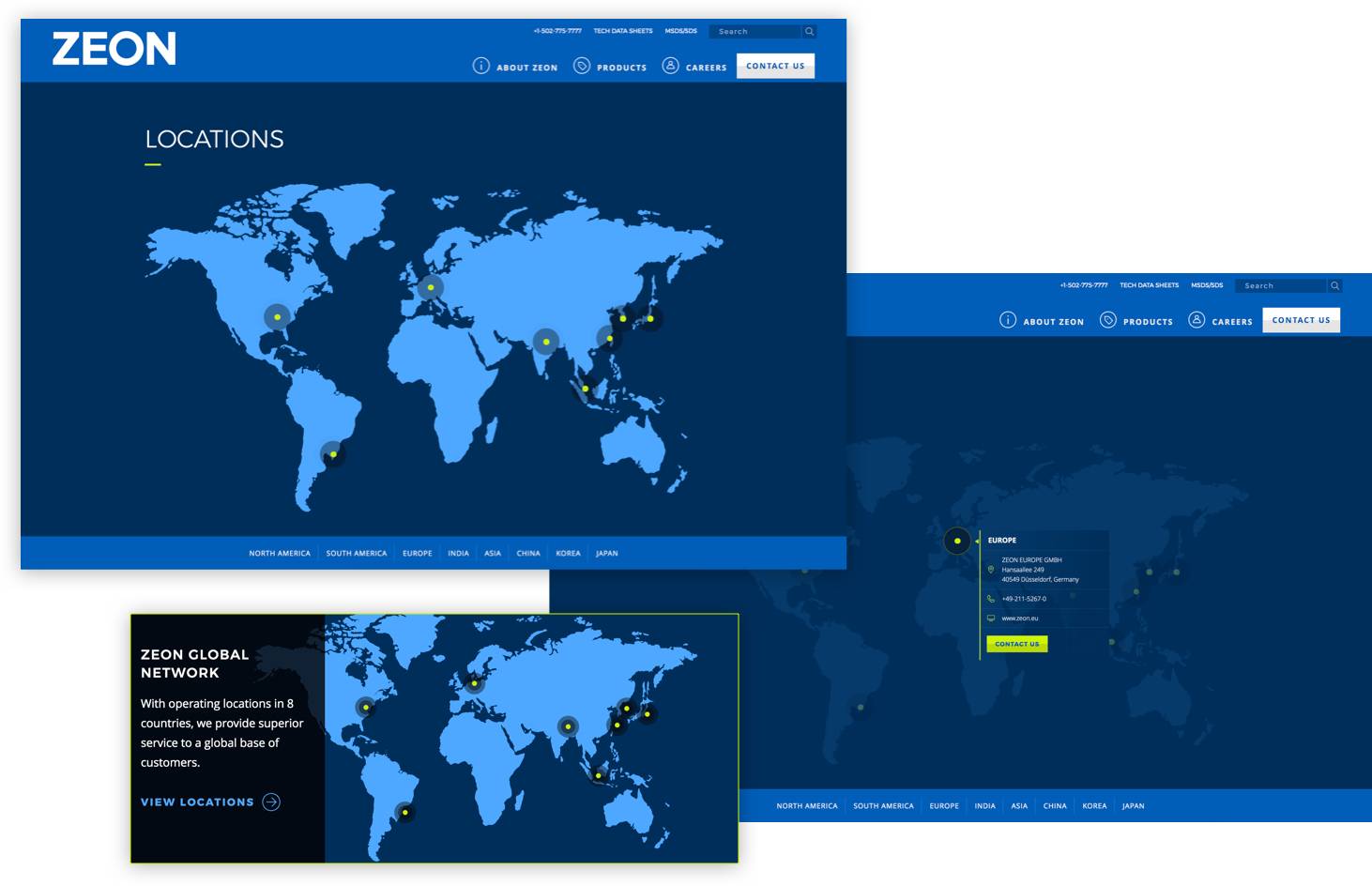Open About Zeon menu on Europe detail page
The width and height of the screenshot is (1372, 886).
(1042, 320)
